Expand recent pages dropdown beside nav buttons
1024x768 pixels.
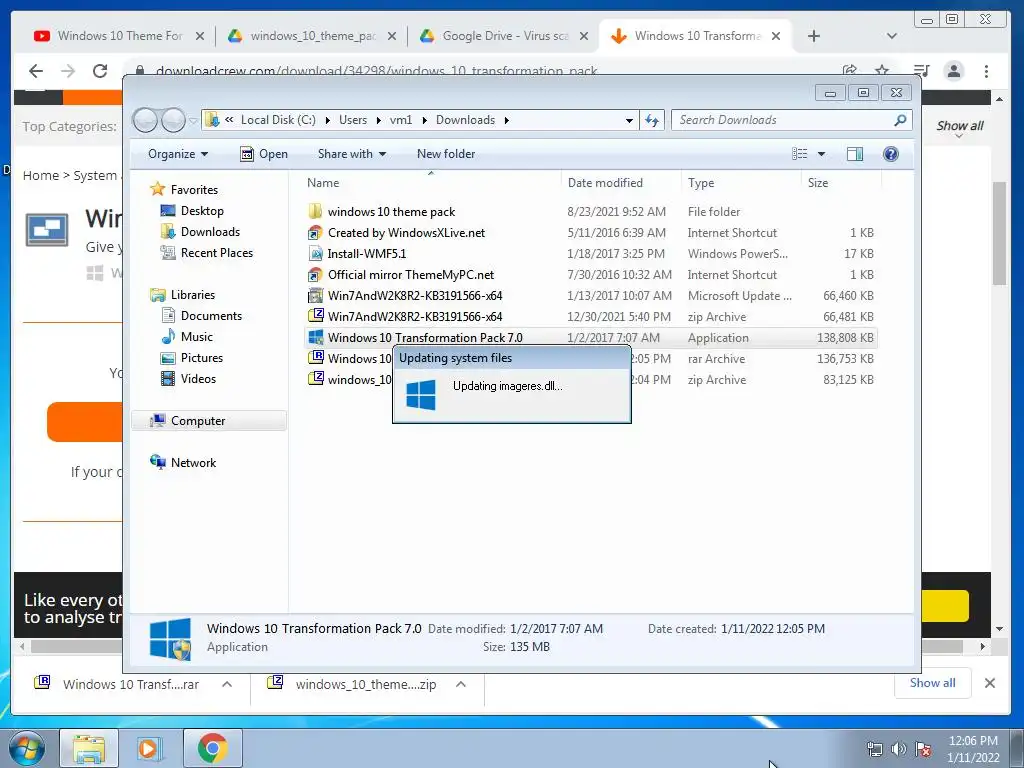tap(193, 121)
